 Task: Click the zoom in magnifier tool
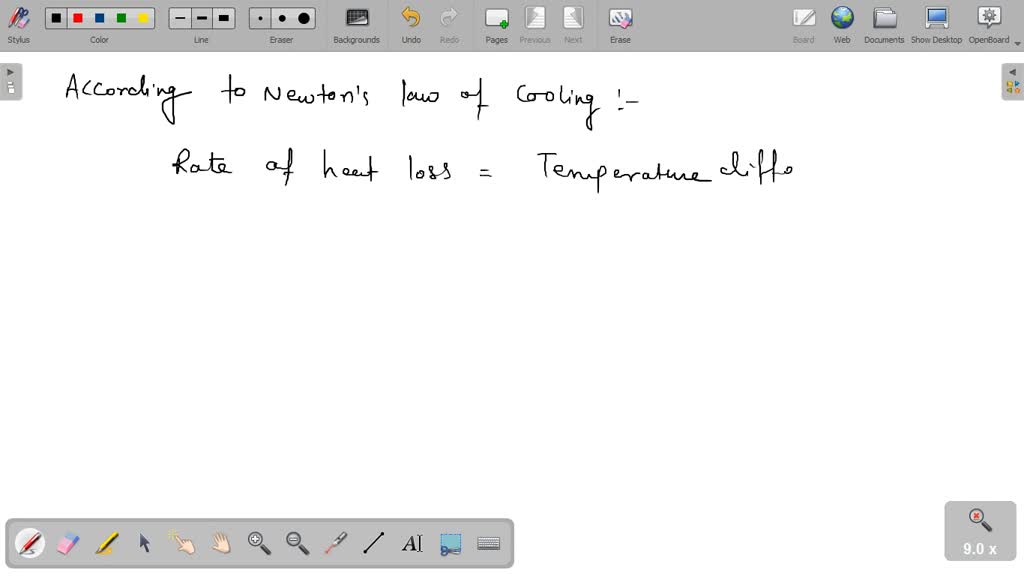pos(259,543)
